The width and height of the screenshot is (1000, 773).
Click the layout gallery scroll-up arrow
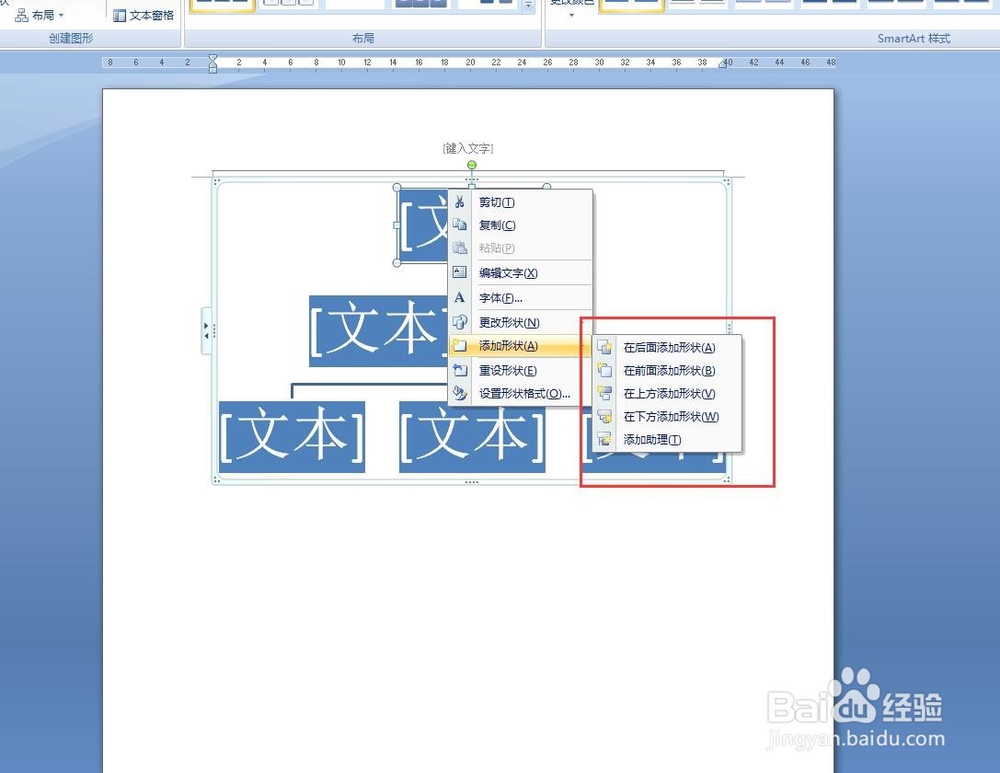(528, 3)
